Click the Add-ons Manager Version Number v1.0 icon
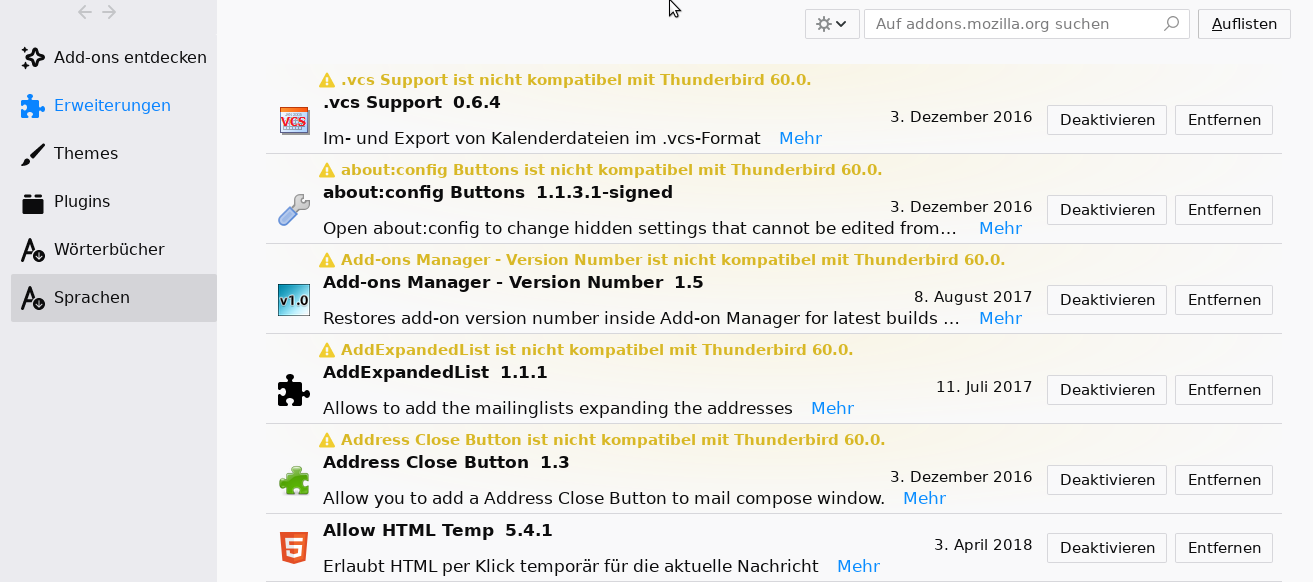This screenshot has height=582, width=1313. [294, 300]
